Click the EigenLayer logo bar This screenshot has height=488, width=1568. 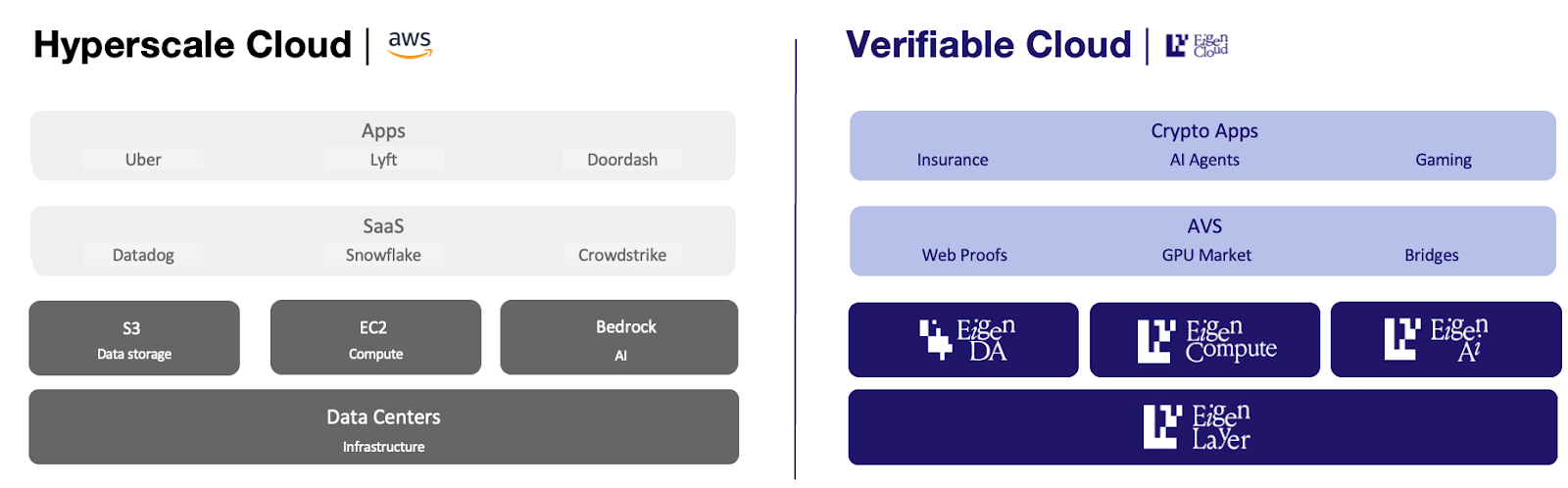pos(1202,427)
